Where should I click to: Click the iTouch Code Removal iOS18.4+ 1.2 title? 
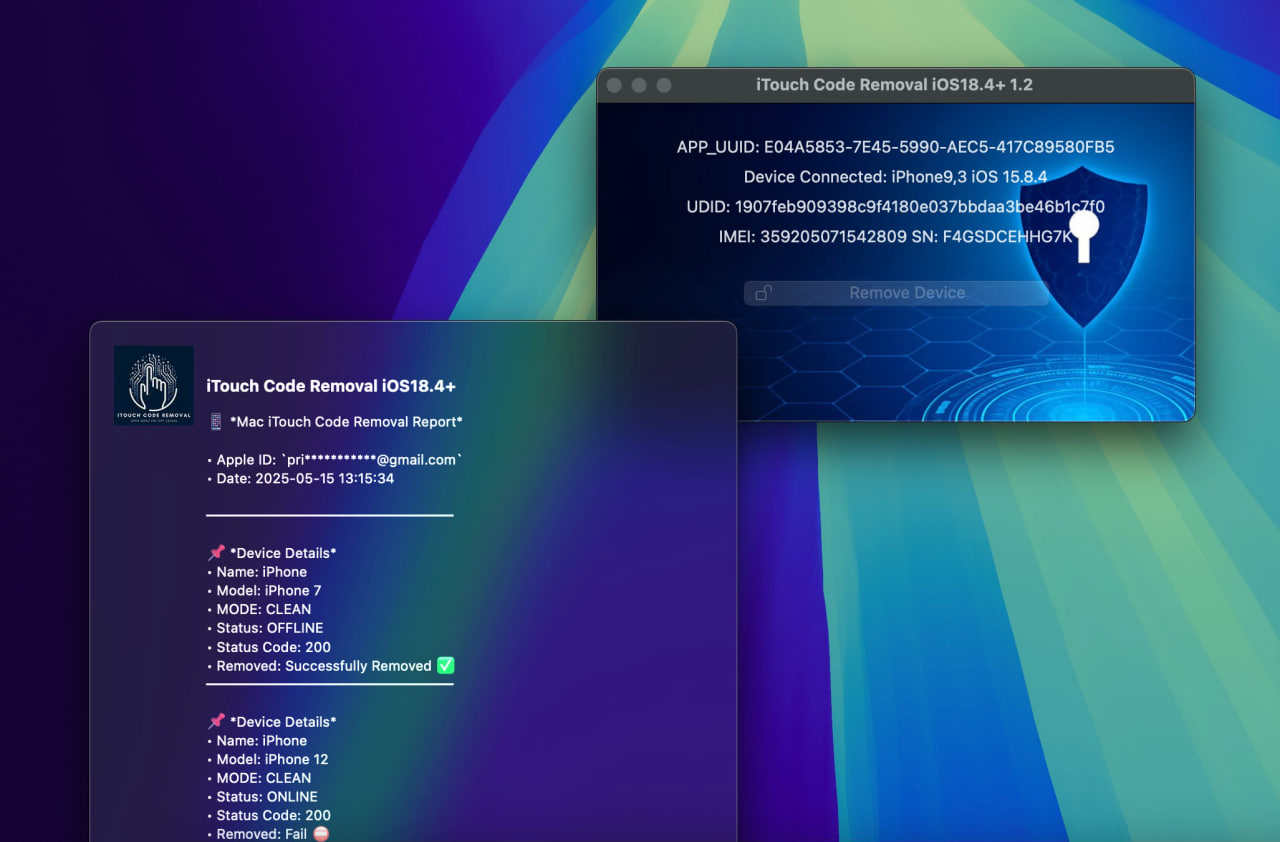click(895, 85)
